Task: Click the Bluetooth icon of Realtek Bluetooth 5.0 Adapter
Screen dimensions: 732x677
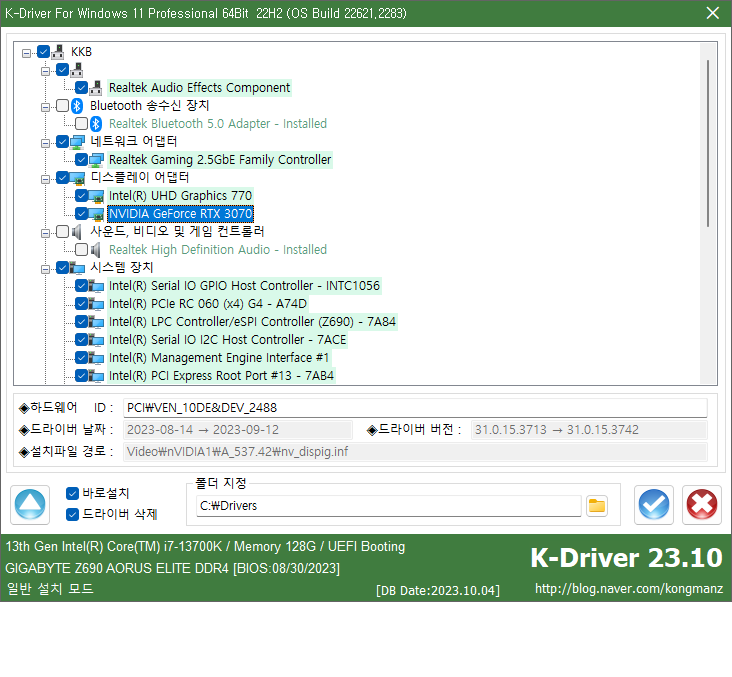Action: (96, 124)
